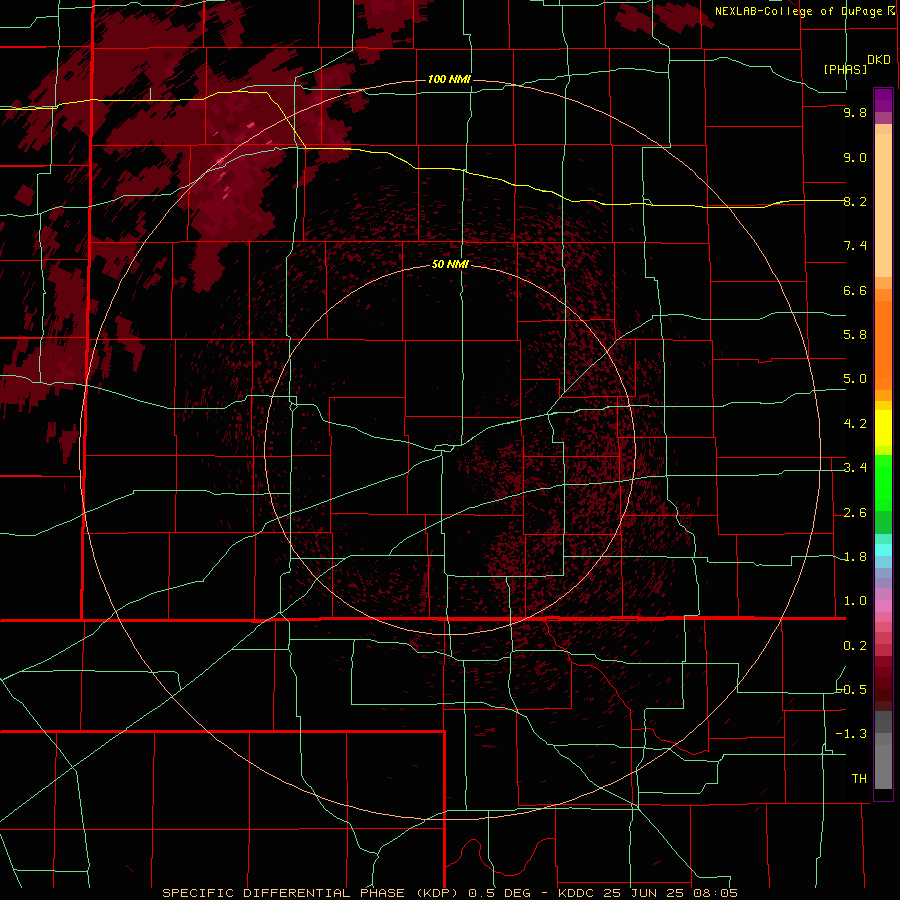Click the 2.6 value on the color scale
This screenshot has height=900, width=900.
(855, 513)
